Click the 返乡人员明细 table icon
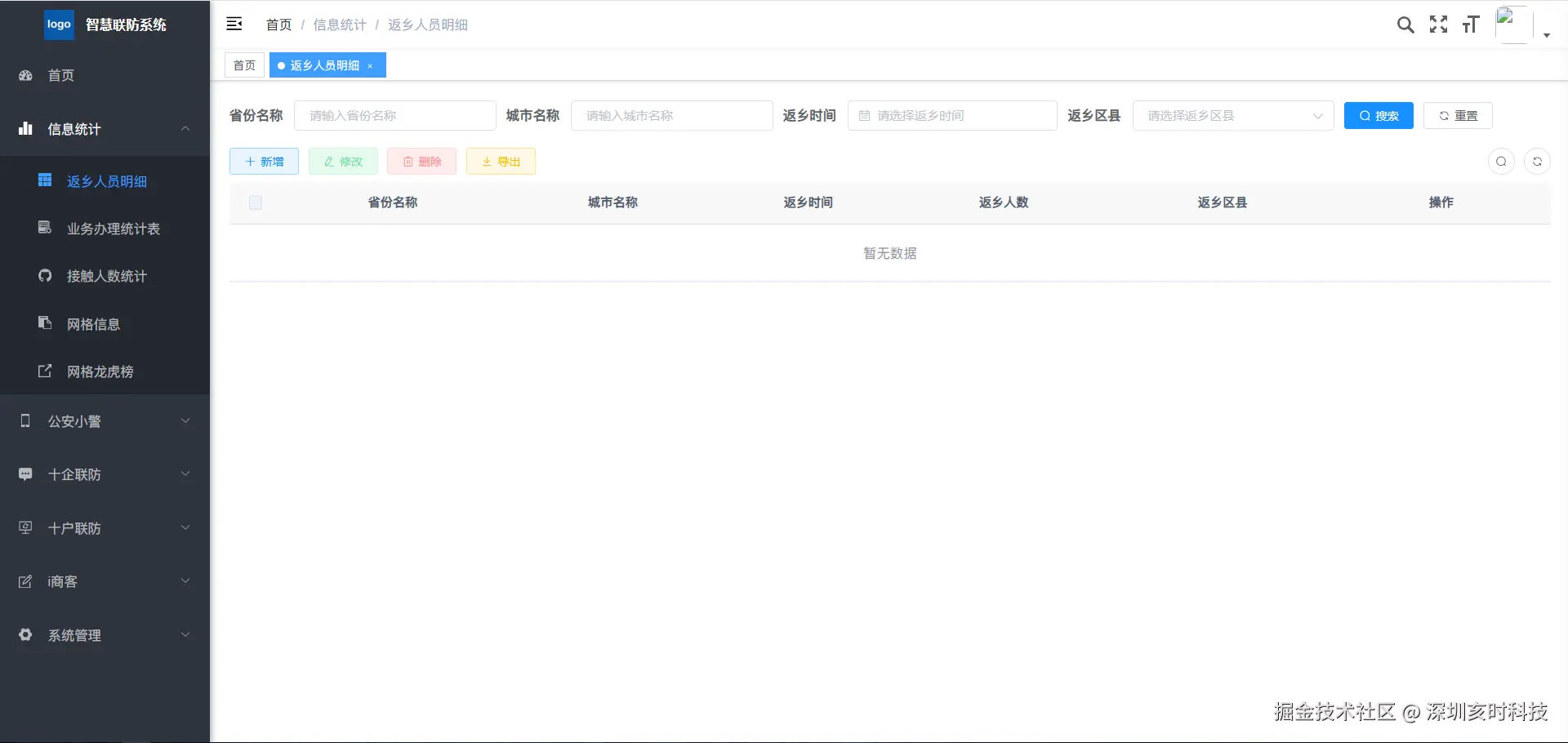 coord(45,180)
